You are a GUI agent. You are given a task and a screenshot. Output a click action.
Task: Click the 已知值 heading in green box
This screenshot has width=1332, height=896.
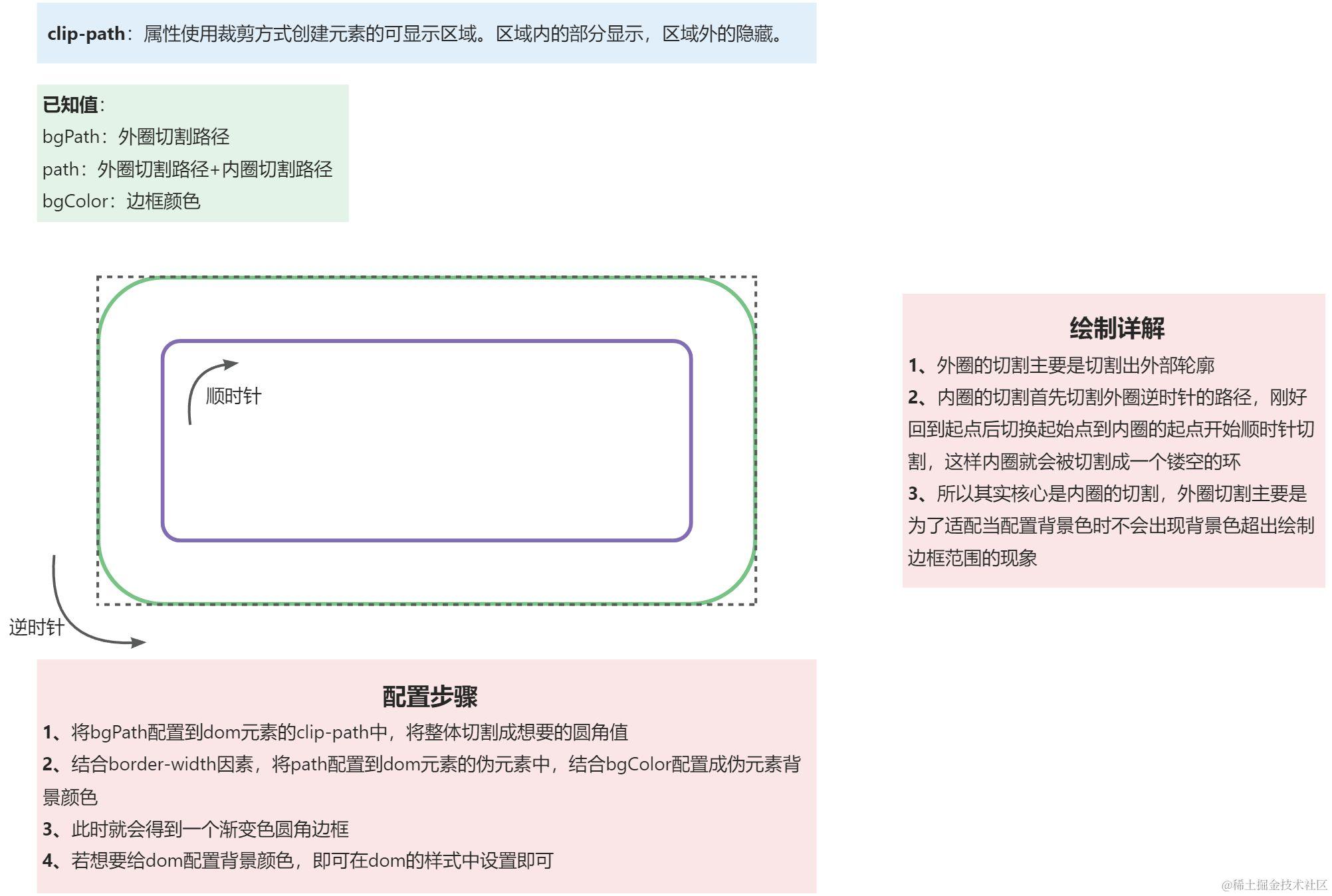[x=70, y=104]
